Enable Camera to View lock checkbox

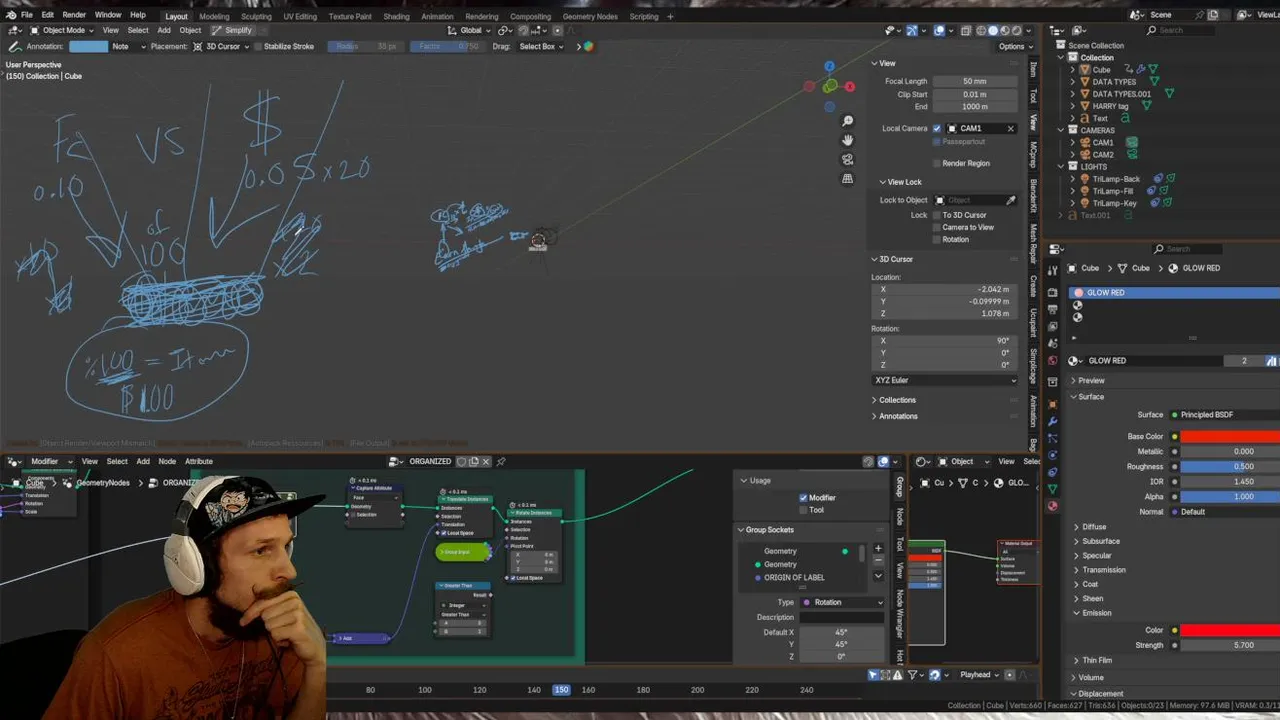pyautogui.click(x=937, y=227)
